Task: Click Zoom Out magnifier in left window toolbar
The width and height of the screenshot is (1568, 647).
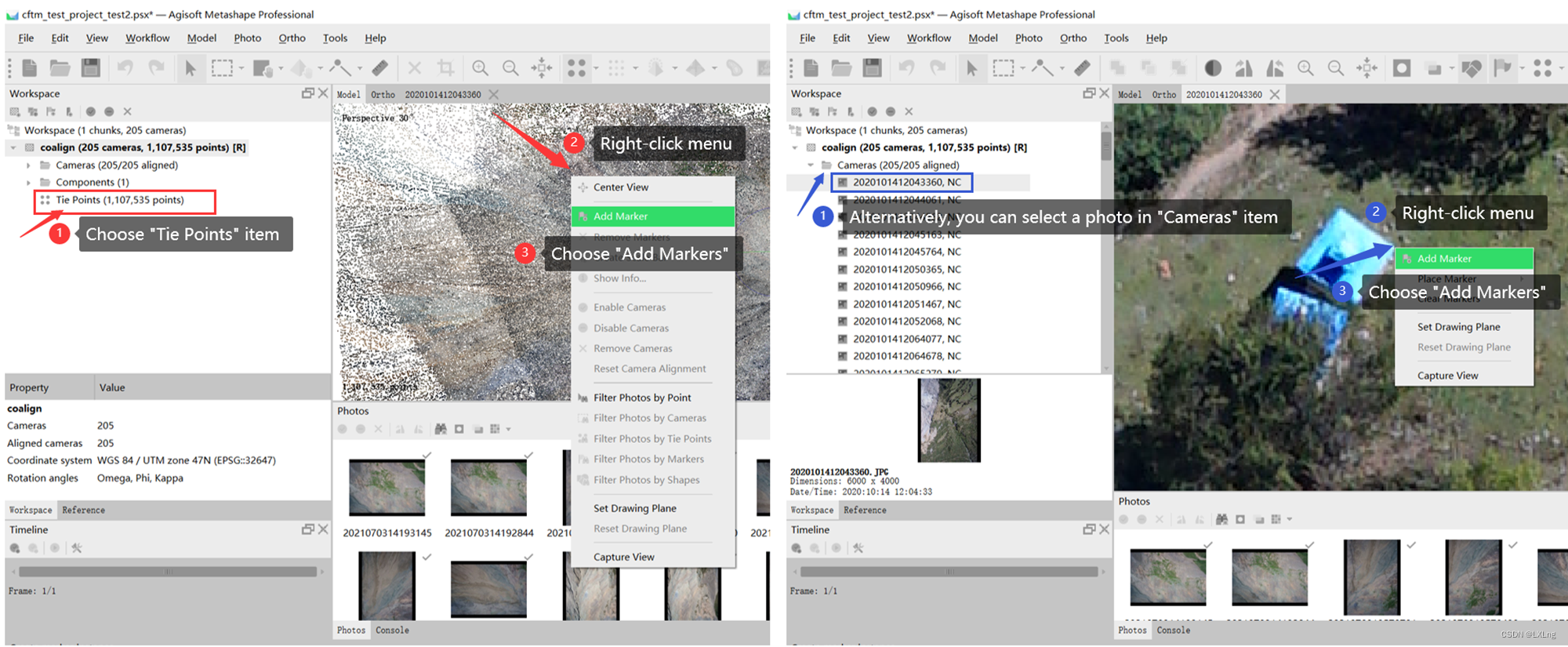Action: 510,68
